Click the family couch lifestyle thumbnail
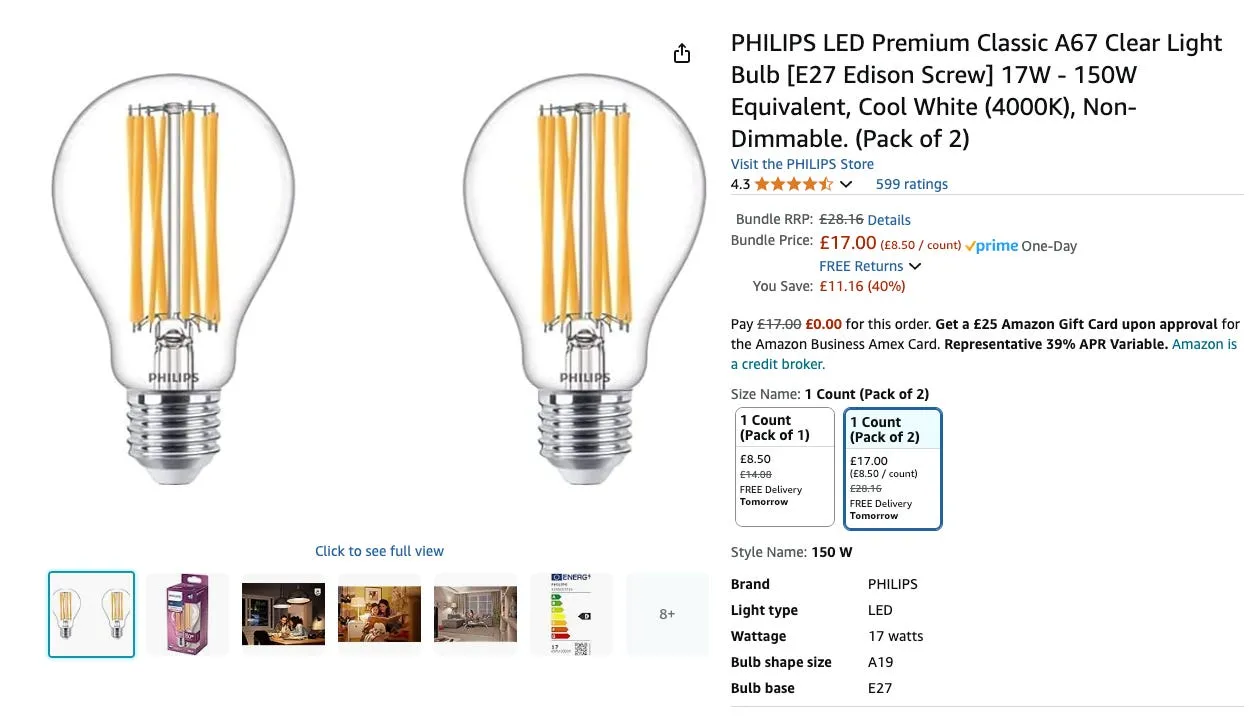This screenshot has height=720, width=1260. pyautogui.click(x=379, y=614)
